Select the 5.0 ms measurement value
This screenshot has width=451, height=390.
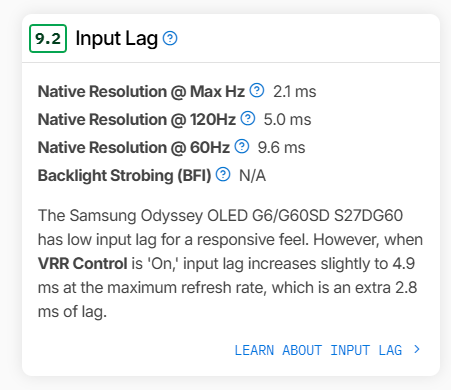(287, 120)
